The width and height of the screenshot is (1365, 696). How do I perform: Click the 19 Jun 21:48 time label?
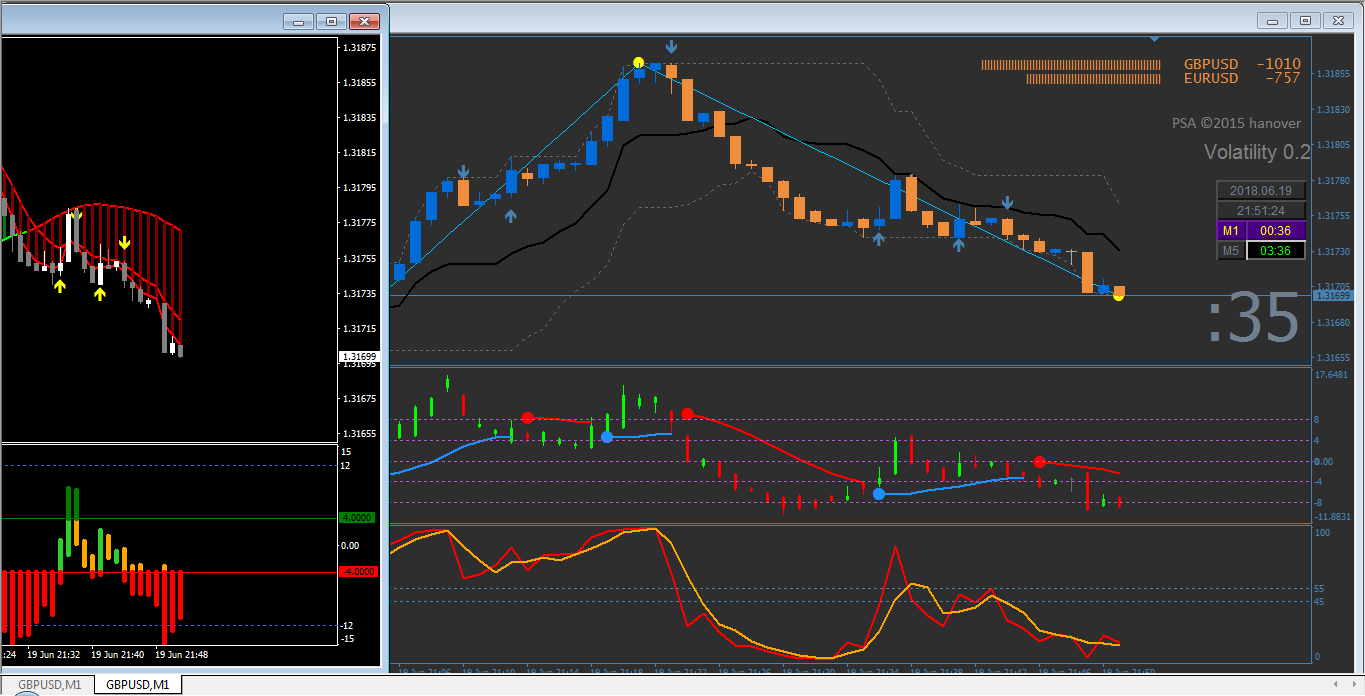pyautogui.click(x=181, y=655)
